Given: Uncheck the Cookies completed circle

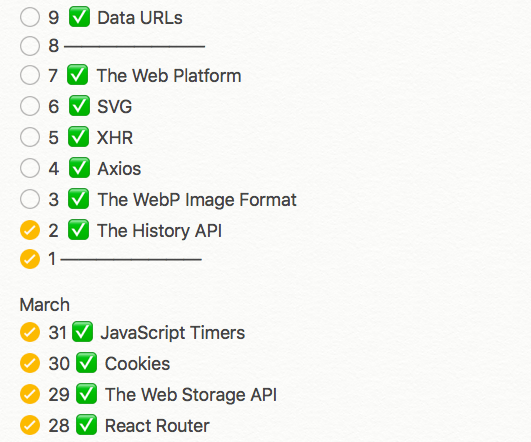Looking at the screenshot, I should (30, 363).
